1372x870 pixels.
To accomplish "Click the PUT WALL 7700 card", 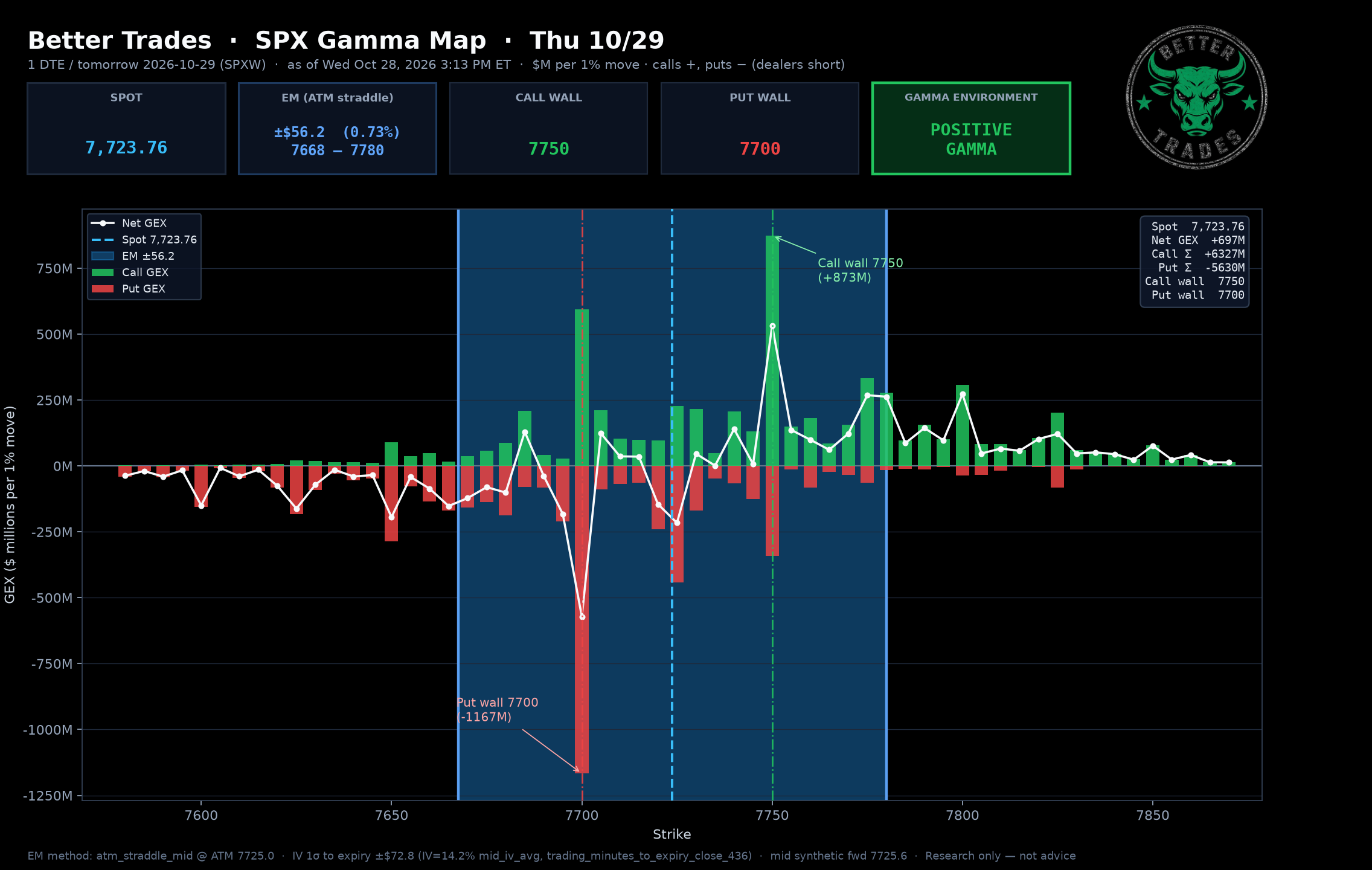I will (x=760, y=129).
